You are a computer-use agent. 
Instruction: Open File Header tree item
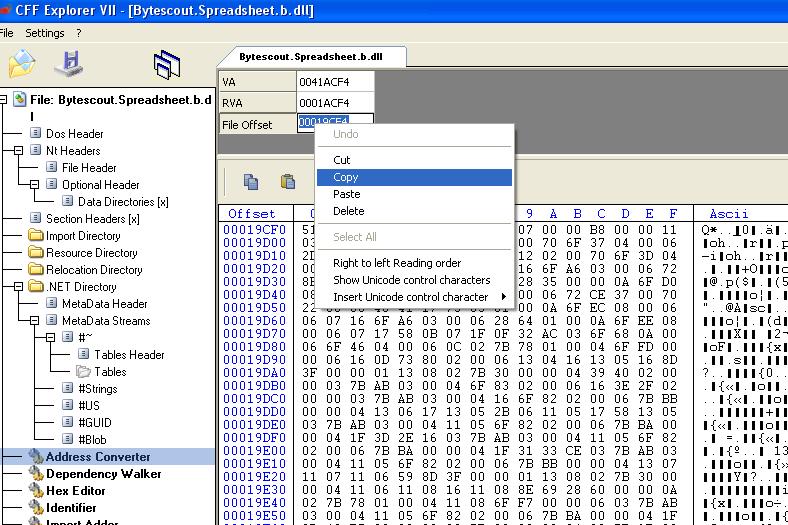(x=89, y=168)
